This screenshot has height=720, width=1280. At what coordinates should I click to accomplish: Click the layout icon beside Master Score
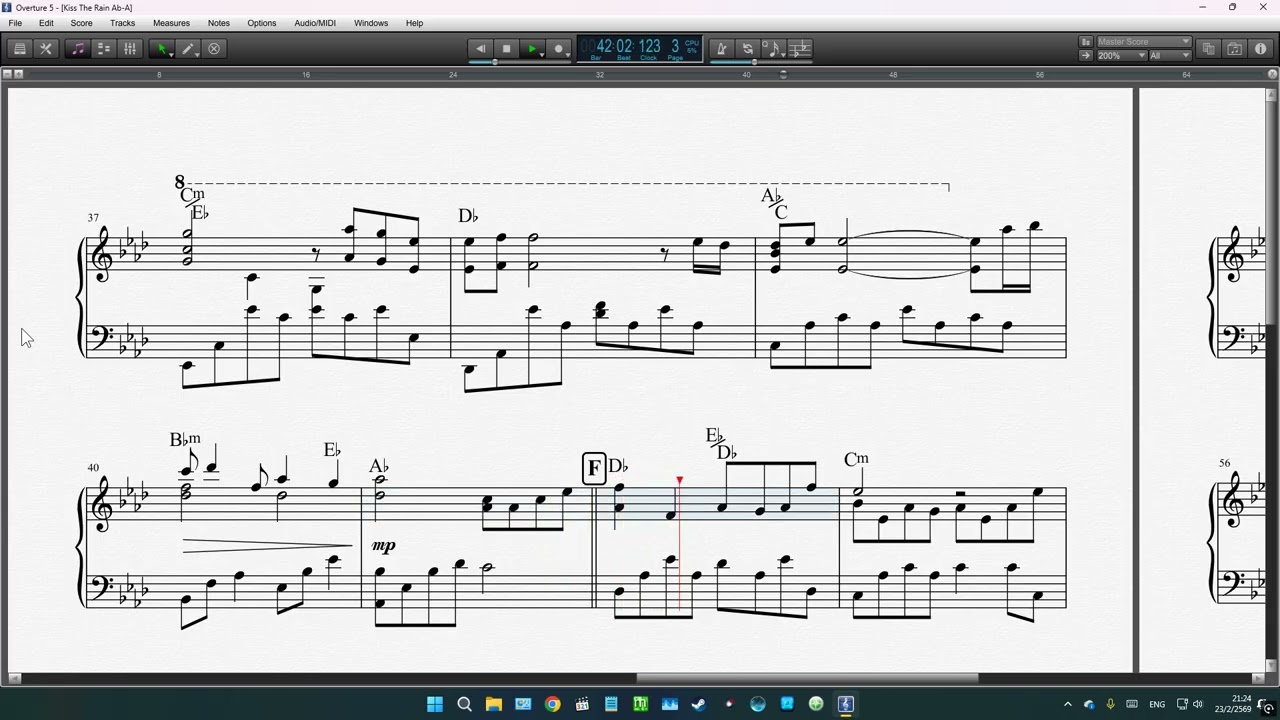pos(1086,42)
